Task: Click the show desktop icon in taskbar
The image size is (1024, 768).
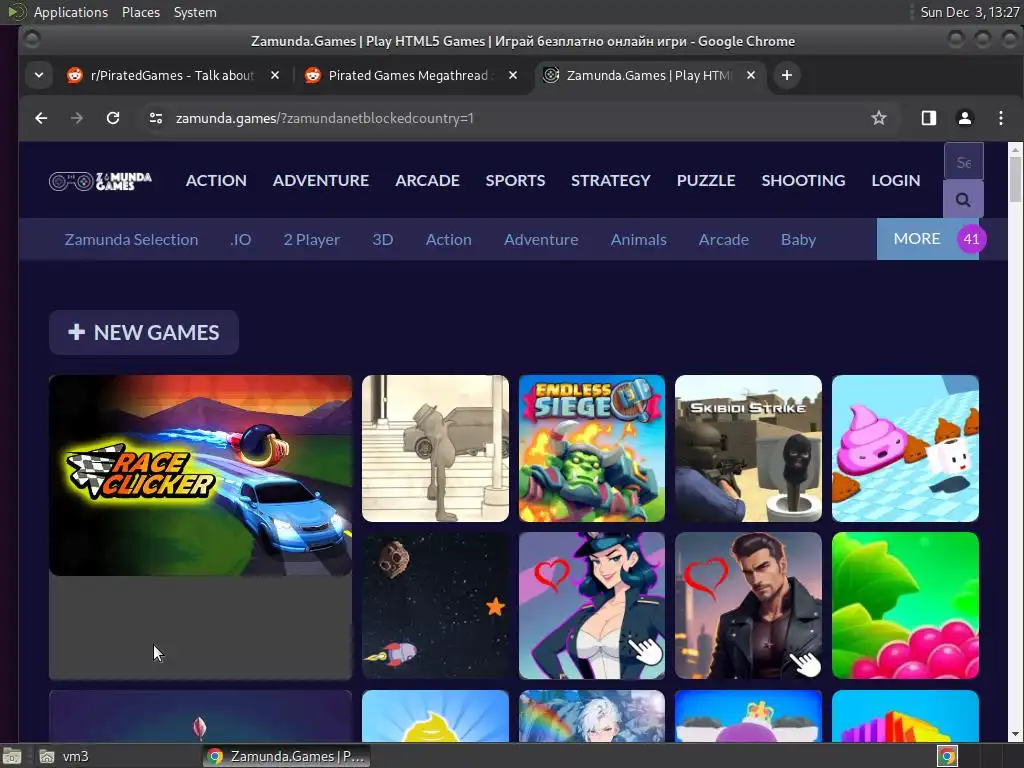Action: (12, 756)
